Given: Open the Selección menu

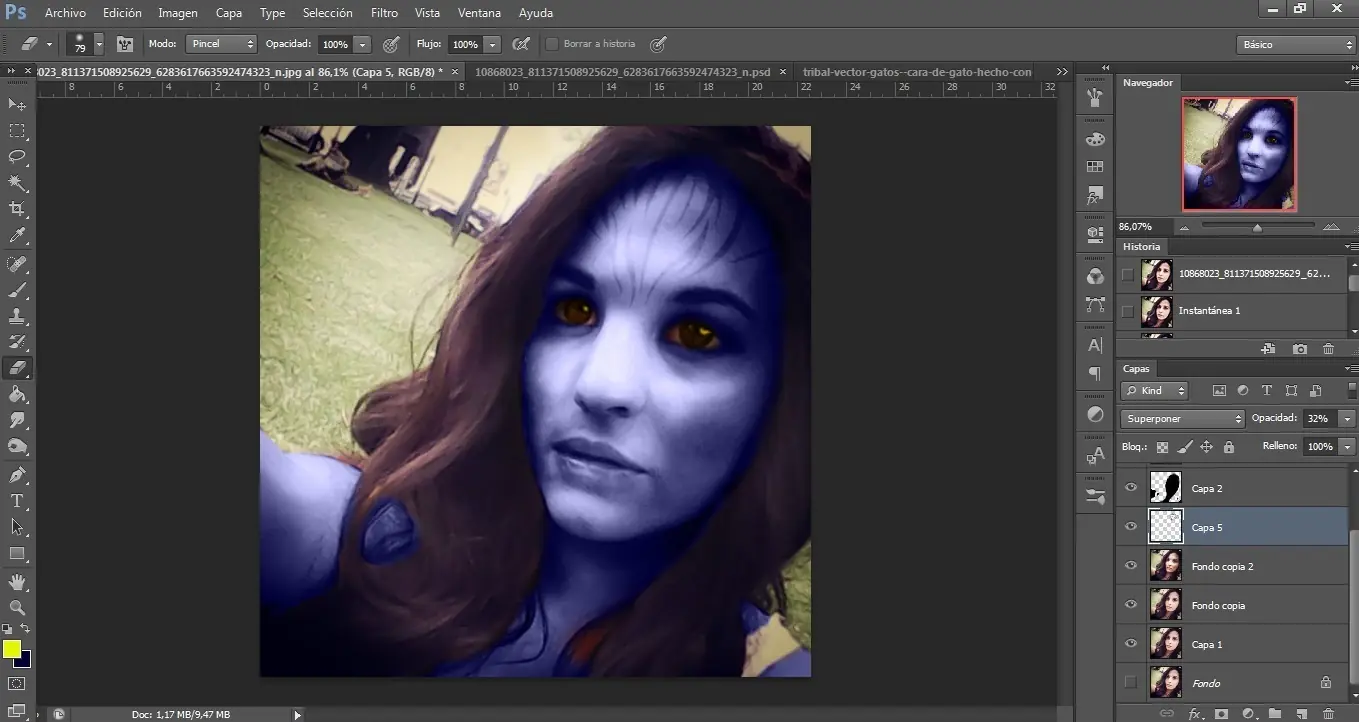Looking at the screenshot, I should (x=327, y=13).
